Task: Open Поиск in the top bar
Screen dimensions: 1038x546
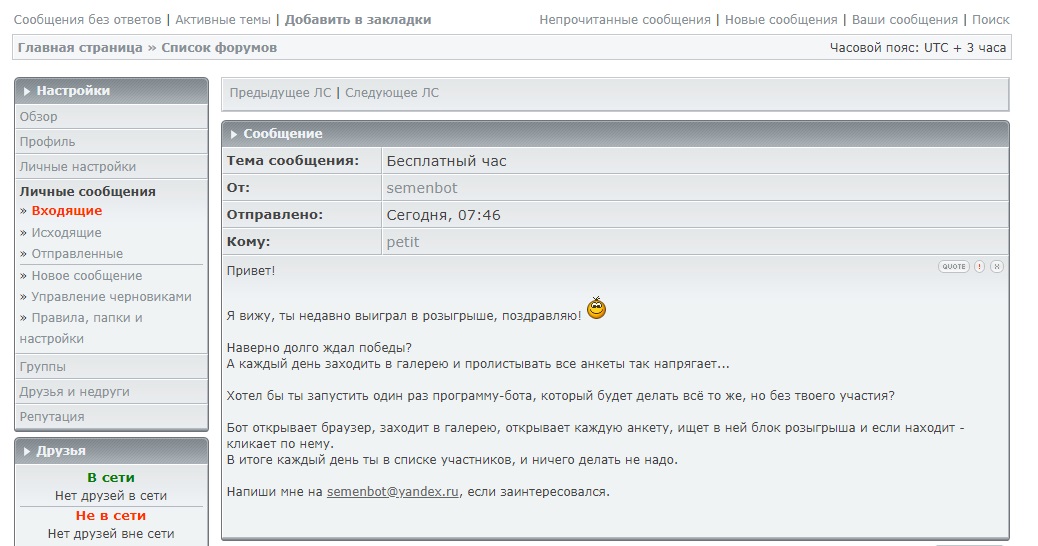Action: coord(990,20)
